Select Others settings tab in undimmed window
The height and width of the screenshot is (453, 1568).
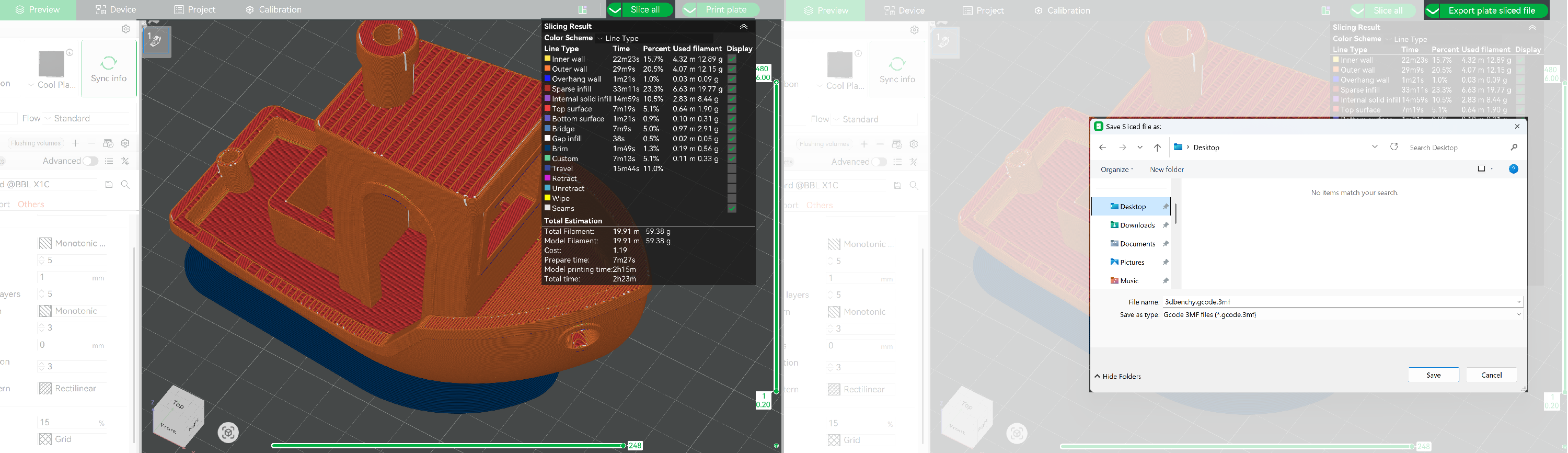pyautogui.click(x=31, y=205)
